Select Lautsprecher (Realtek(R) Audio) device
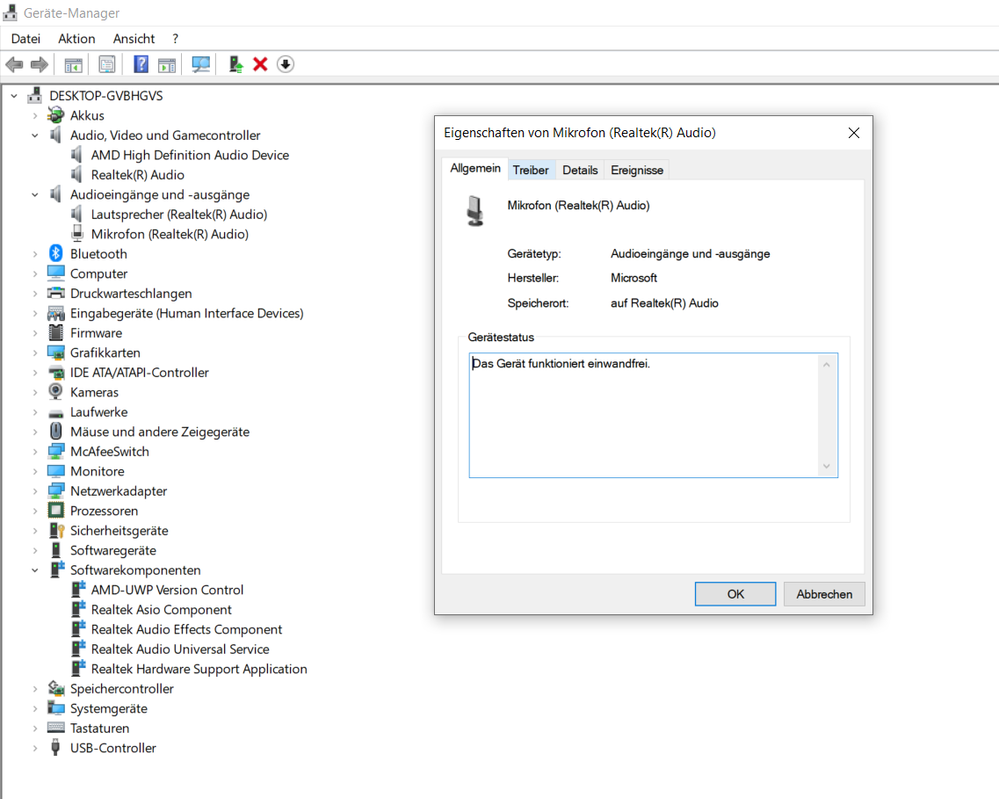 click(178, 214)
